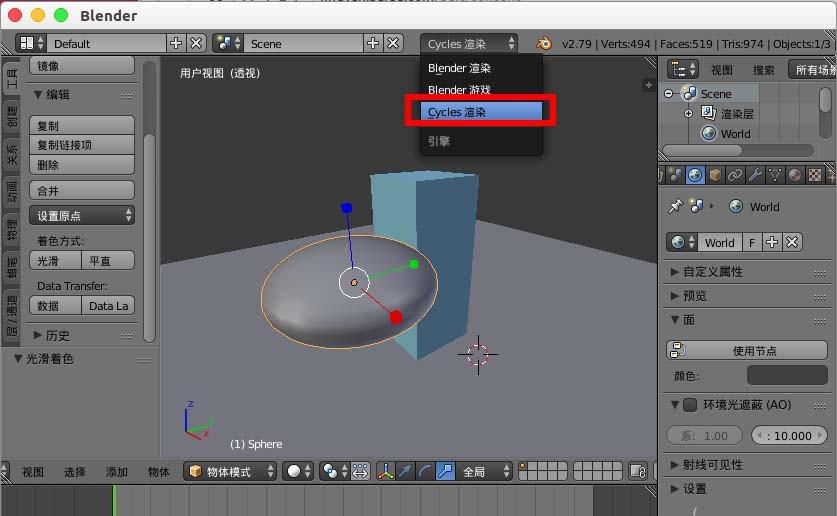
Task: Click the 使用节点 use nodes button
Action: click(747, 350)
